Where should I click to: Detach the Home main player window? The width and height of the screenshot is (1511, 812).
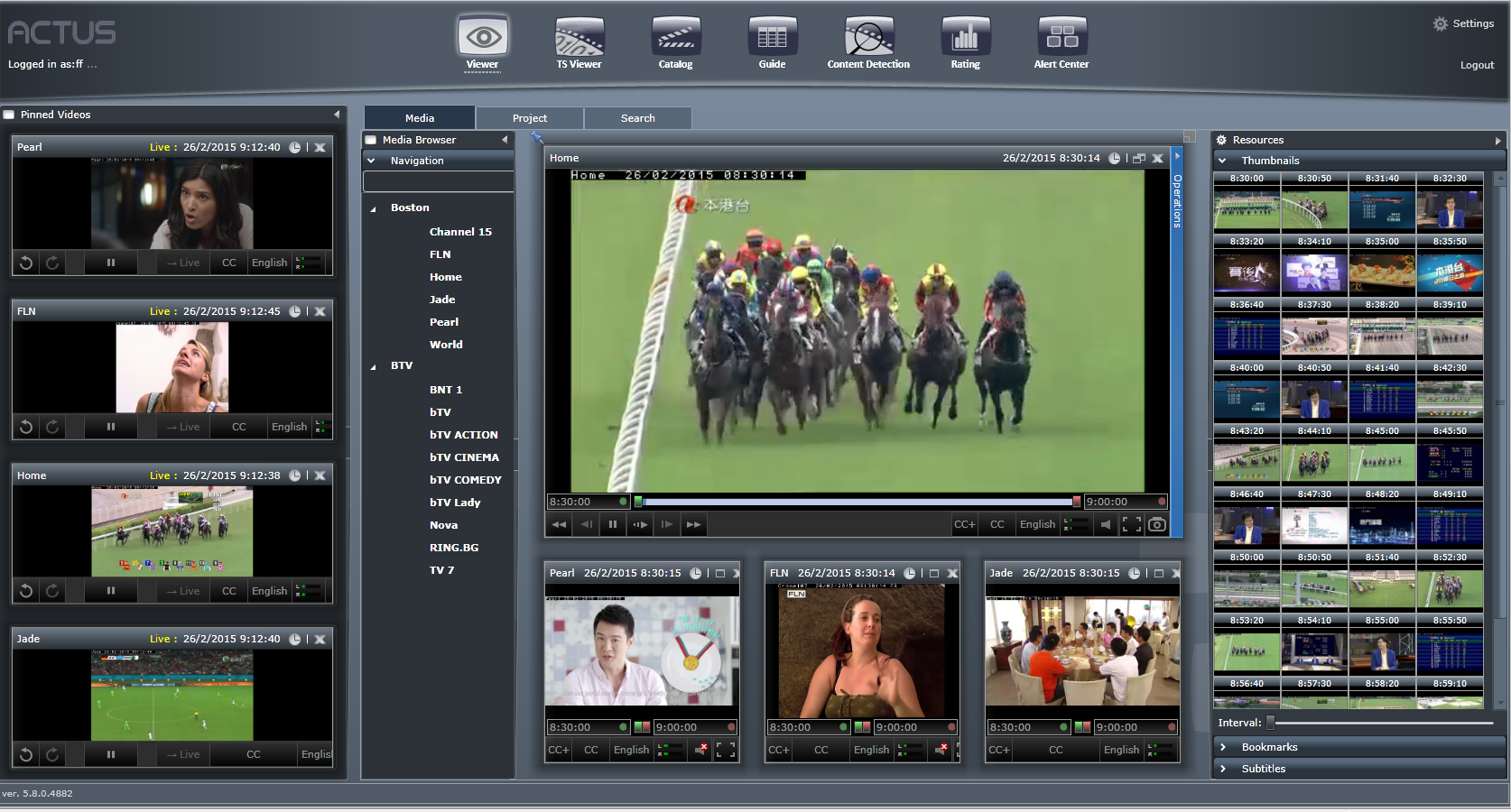click(1139, 158)
